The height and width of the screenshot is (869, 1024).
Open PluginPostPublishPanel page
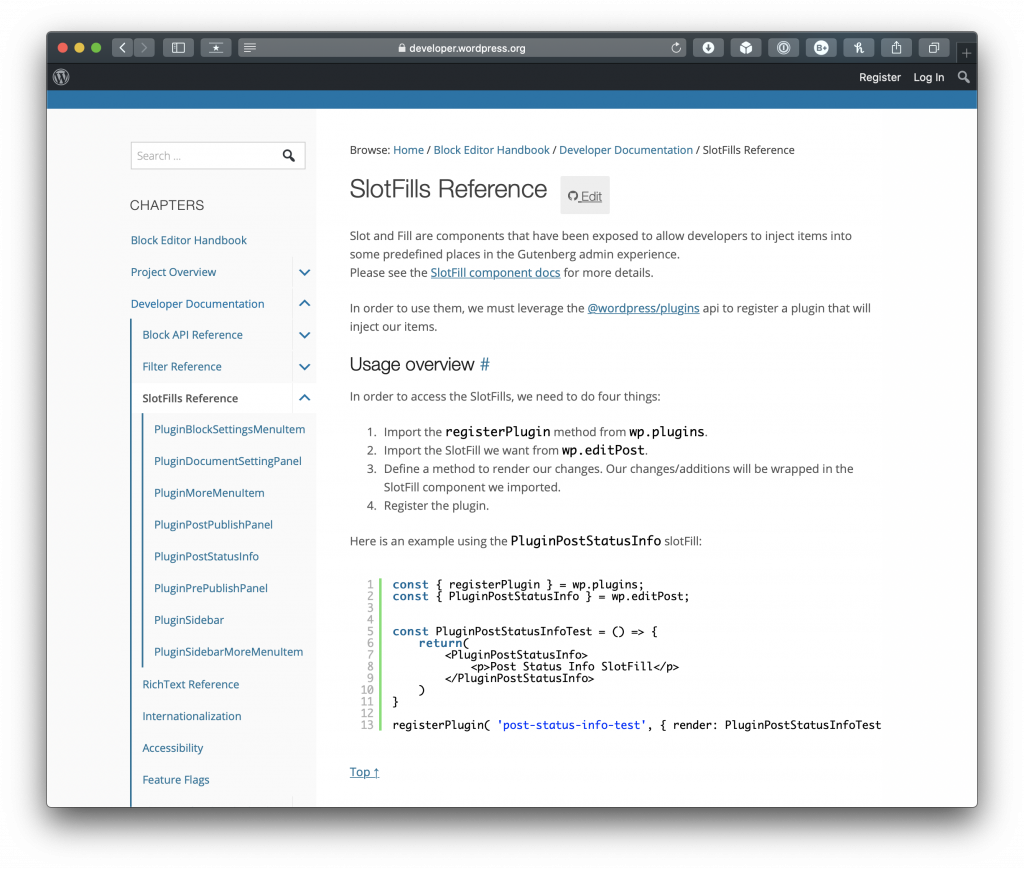[214, 525]
